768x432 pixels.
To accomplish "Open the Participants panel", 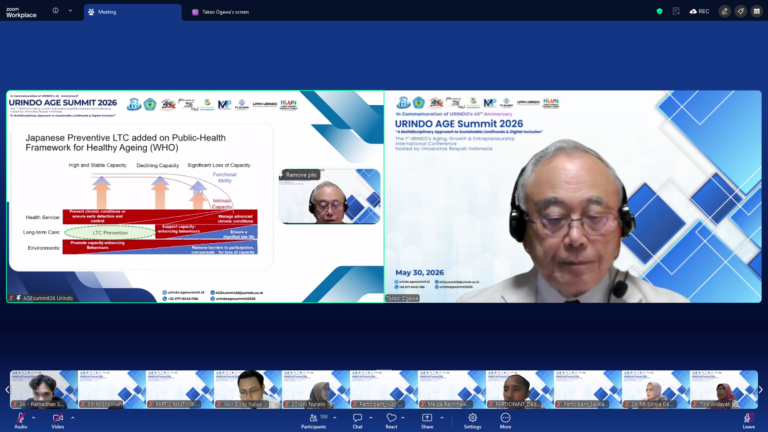I will (313, 420).
